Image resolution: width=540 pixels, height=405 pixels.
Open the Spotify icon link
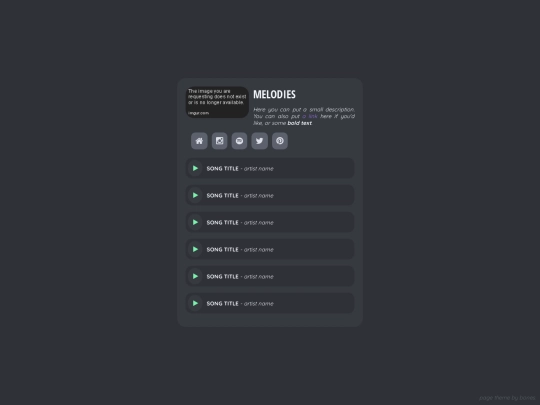click(239, 141)
